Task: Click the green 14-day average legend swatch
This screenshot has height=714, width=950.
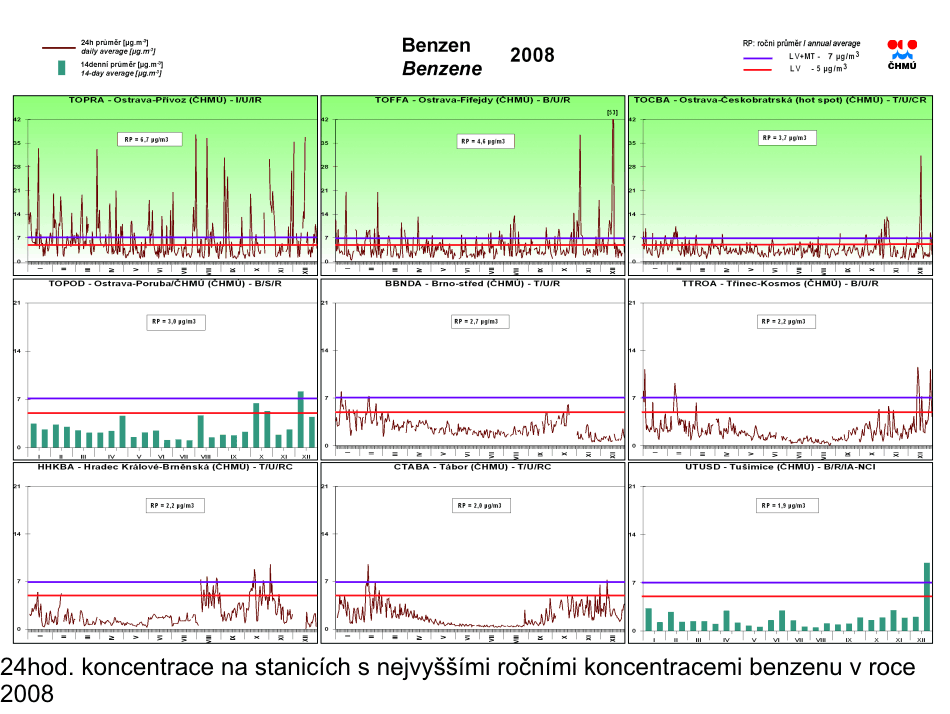Action: pyautogui.click(x=62, y=68)
